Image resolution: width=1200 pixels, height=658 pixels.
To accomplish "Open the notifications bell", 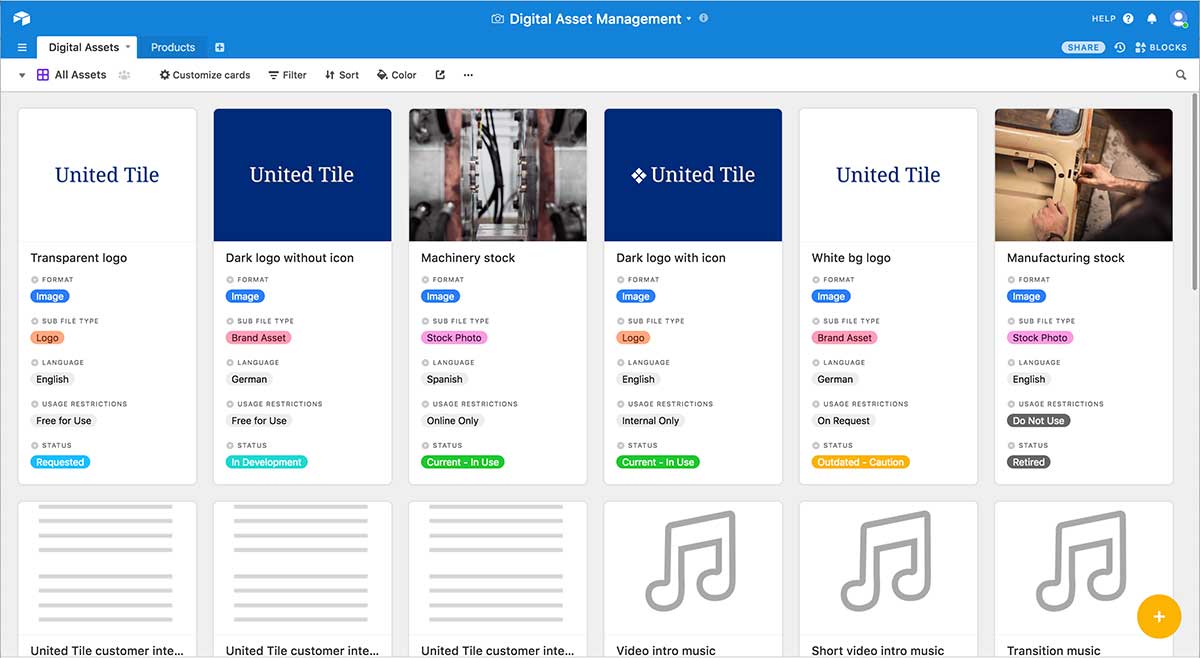I will point(1152,18).
